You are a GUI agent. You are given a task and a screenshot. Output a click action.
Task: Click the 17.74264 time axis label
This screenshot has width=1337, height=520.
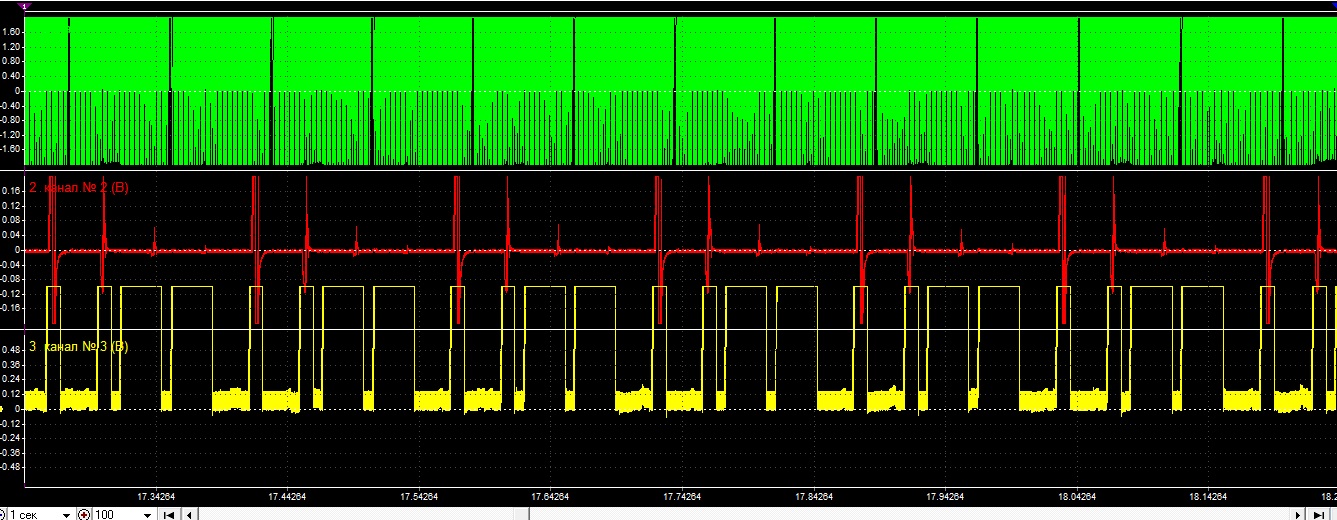[682, 496]
